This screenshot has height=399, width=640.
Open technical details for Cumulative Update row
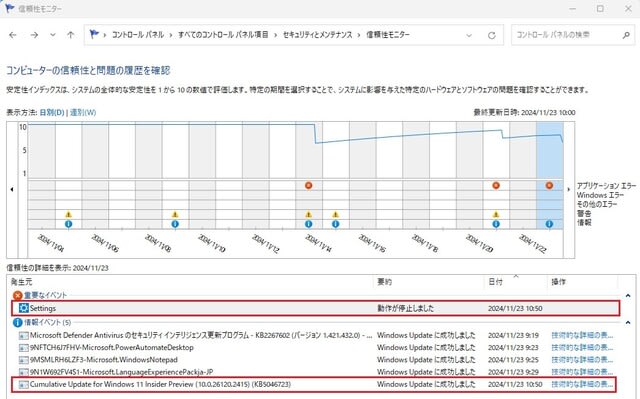pos(582,384)
